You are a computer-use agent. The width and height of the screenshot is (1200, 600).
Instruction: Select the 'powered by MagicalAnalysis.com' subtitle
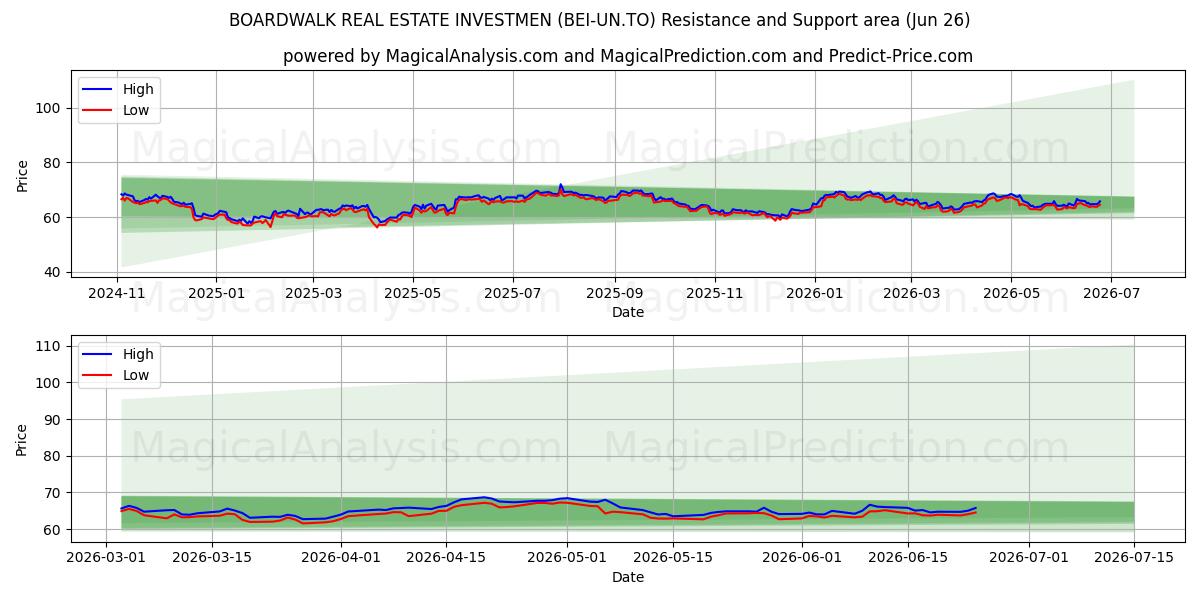[x=627, y=56]
